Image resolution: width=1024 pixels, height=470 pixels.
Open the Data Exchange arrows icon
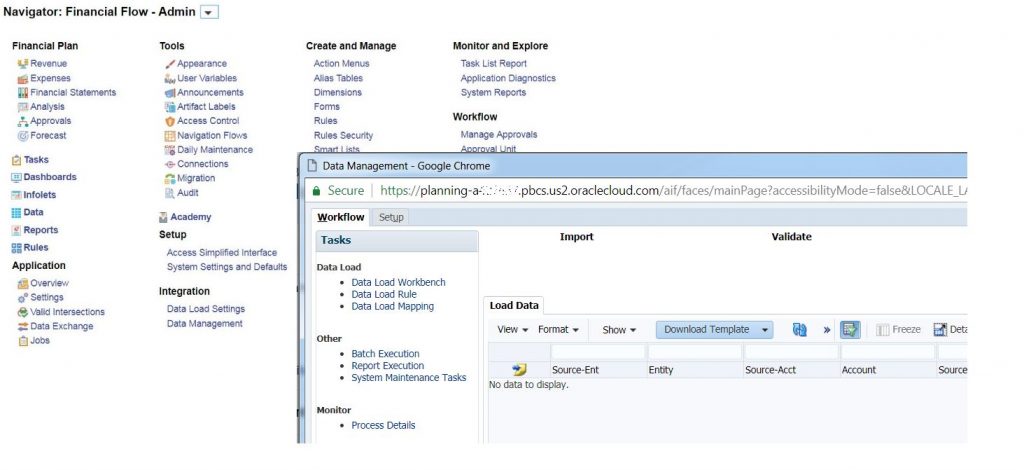click(x=23, y=326)
